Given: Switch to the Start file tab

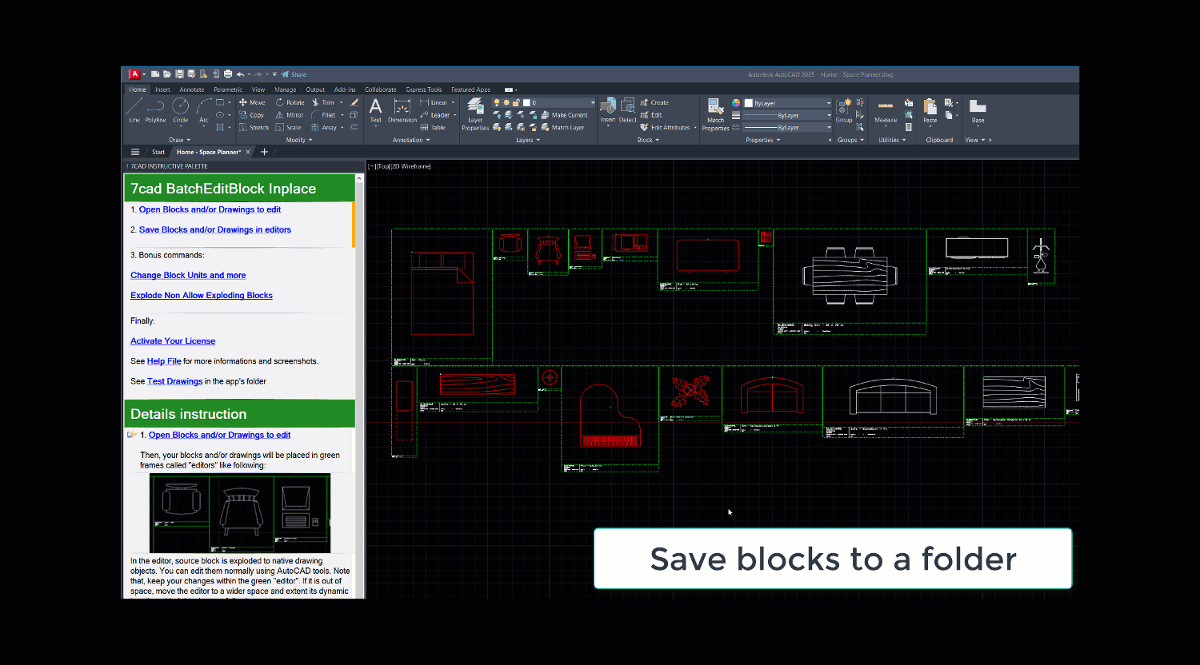Looking at the screenshot, I should click(x=158, y=152).
